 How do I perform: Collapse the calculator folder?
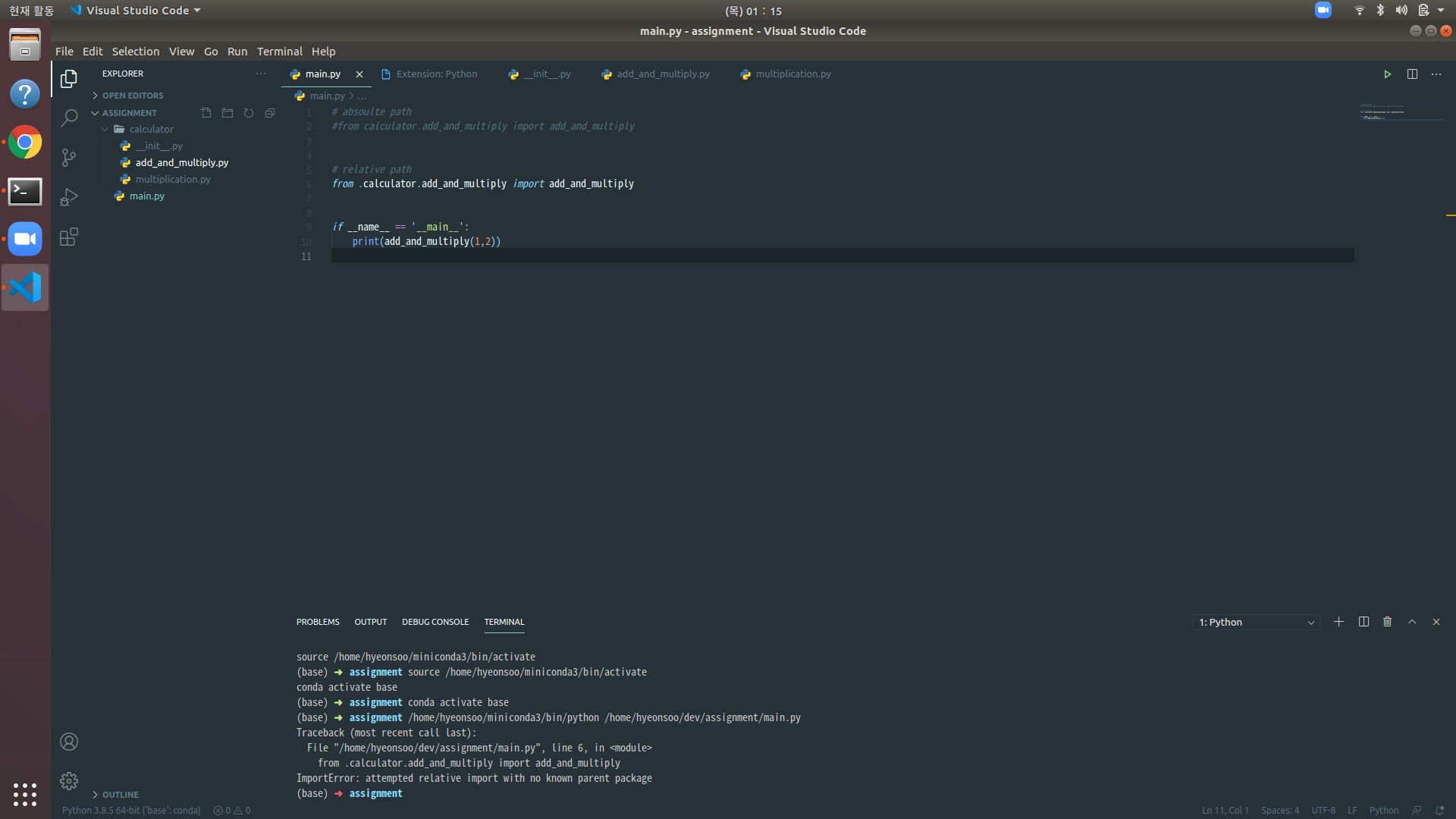click(x=105, y=129)
